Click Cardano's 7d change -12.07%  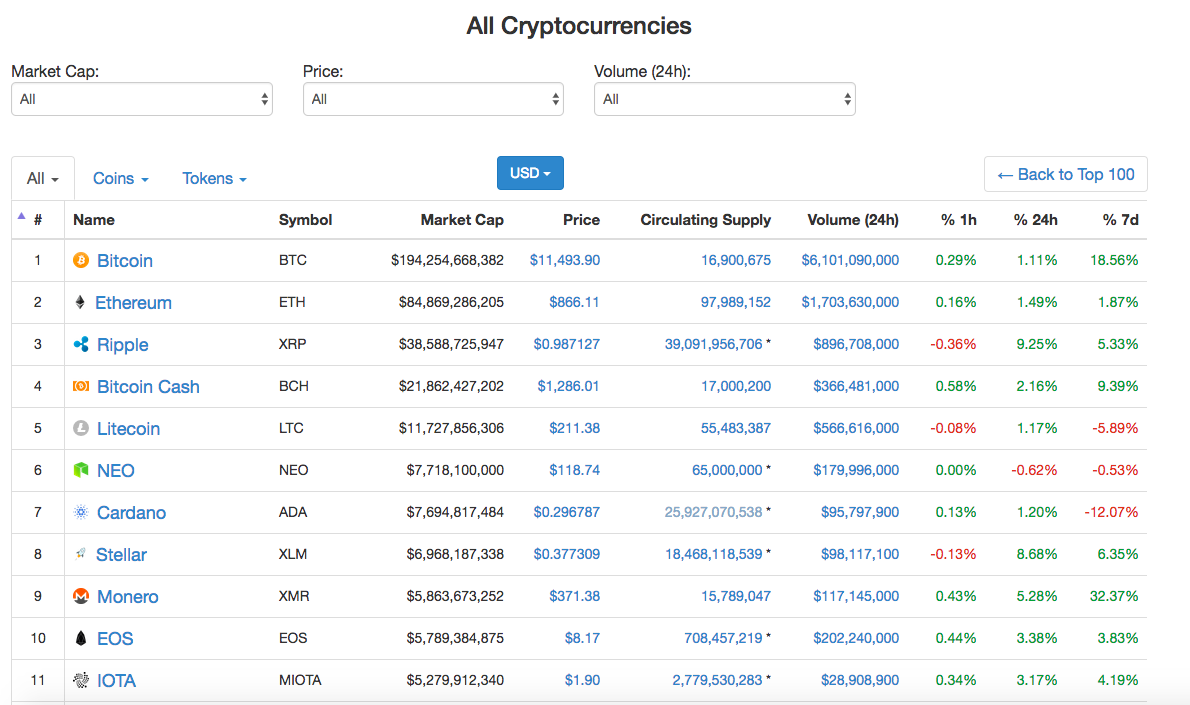pos(1111,512)
